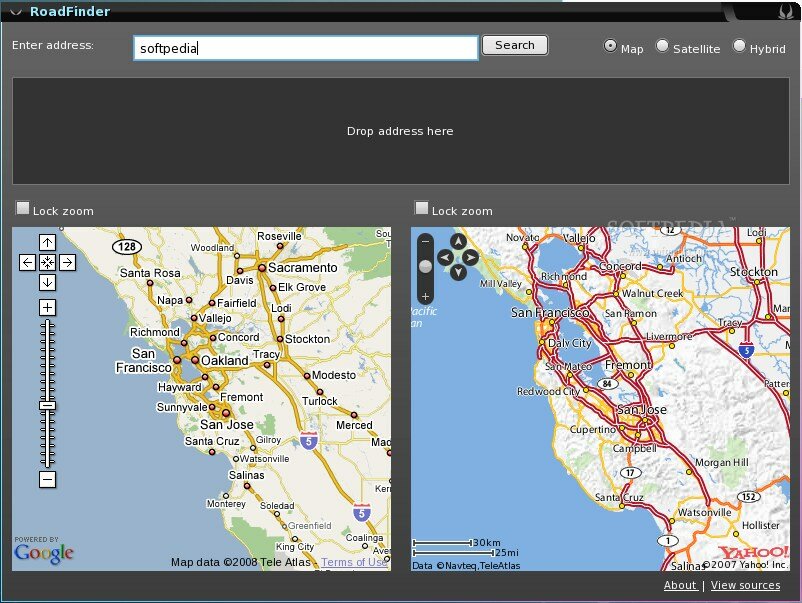
Task: Click San Jose marker on Google map
Action: point(226,413)
